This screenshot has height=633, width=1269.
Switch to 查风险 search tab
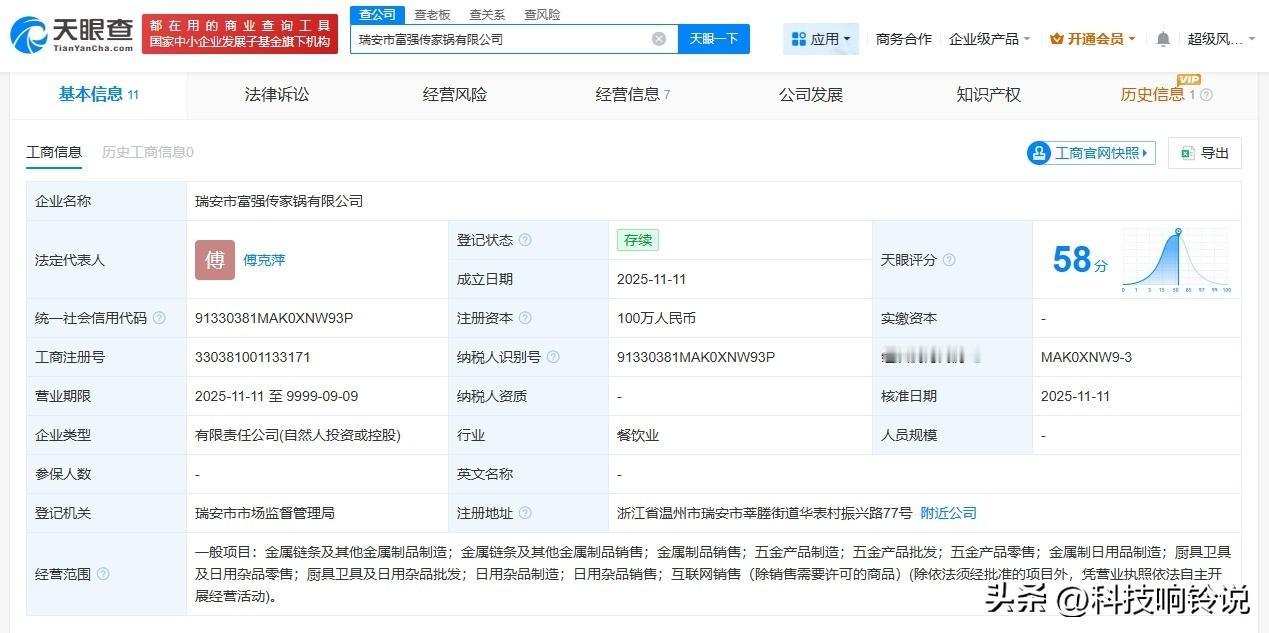(x=542, y=14)
